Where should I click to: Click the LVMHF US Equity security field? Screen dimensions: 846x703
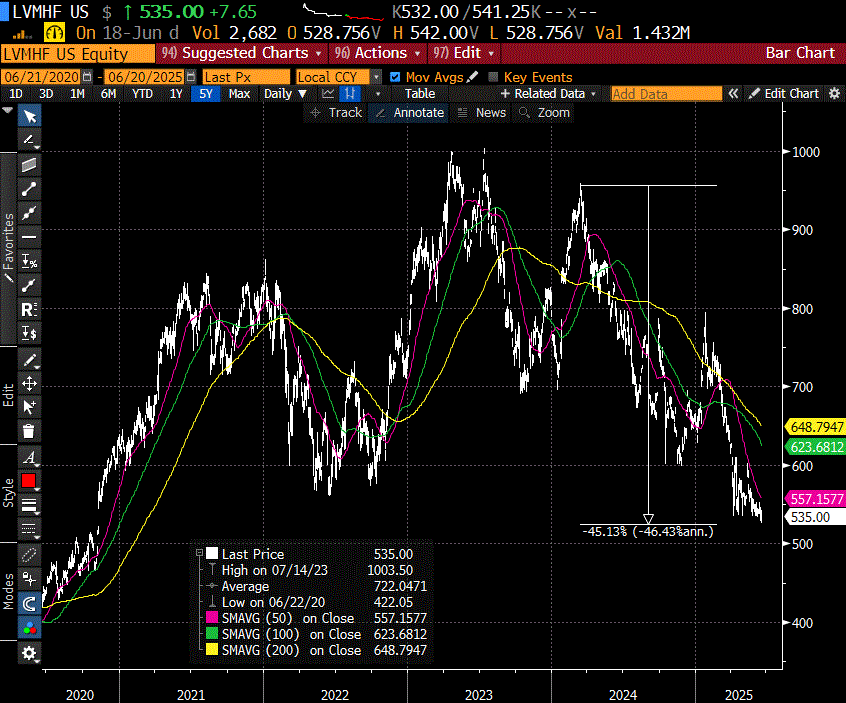pyautogui.click(x=78, y=53)
